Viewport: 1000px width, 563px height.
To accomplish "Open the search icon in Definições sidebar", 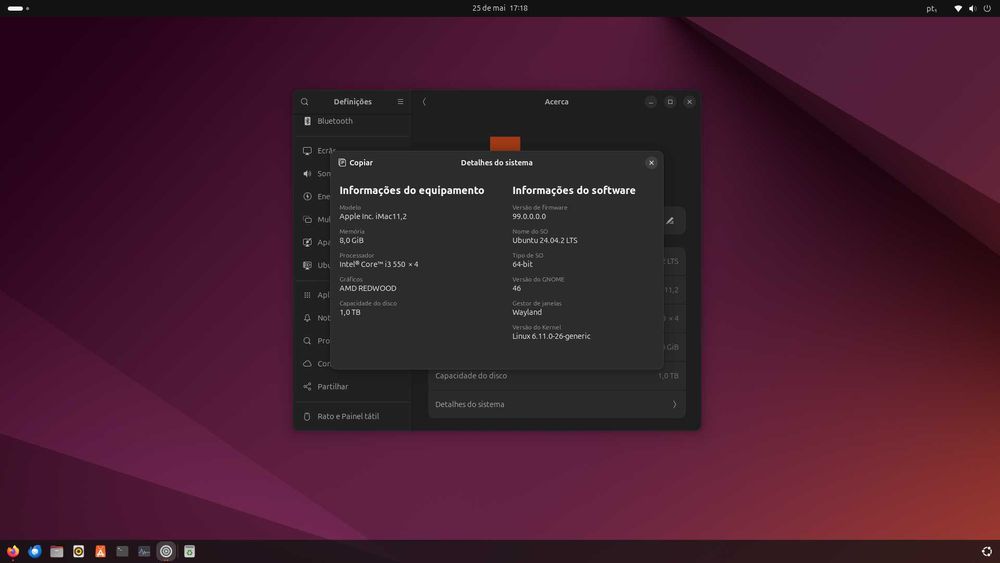I will point(304,102).
